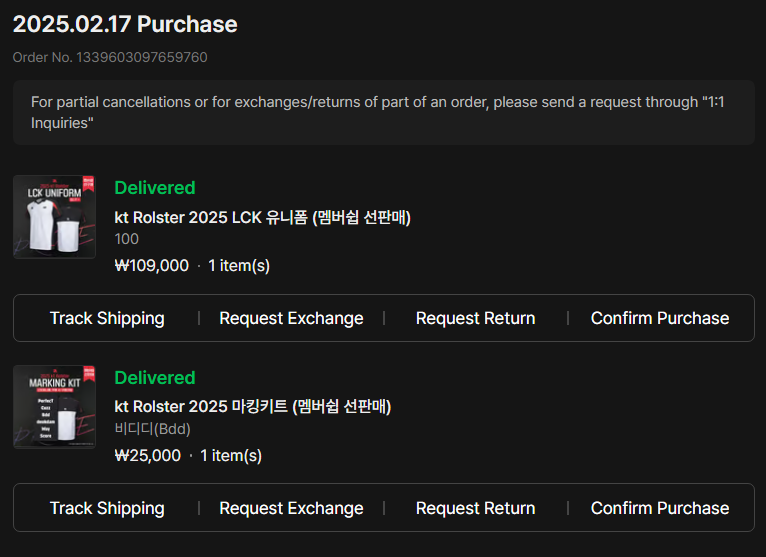766x557 pixels.
Task: Open kt Rolster 2025 마킹키트 product title
Action: [x=253, y=407]
